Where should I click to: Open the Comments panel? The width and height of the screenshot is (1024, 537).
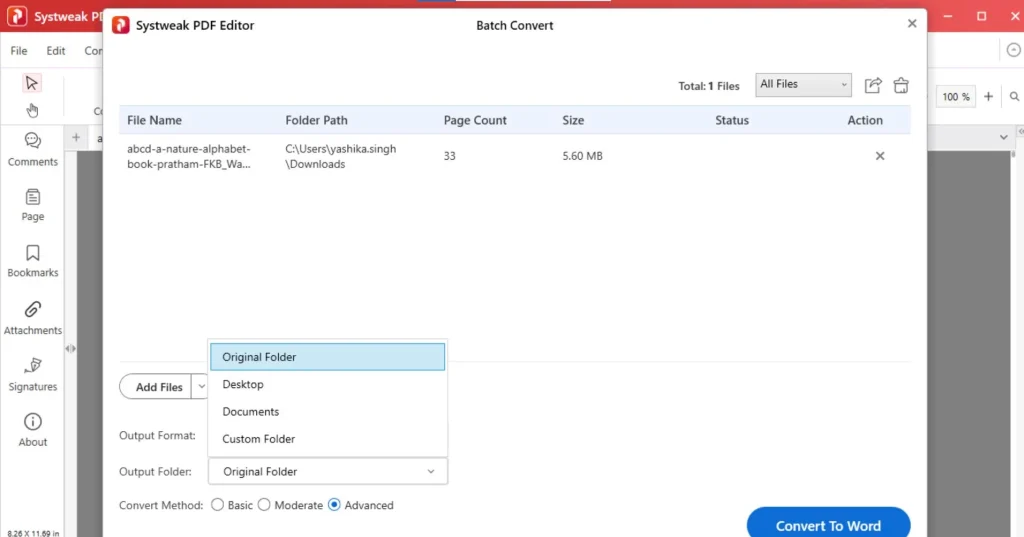[33, 150]
